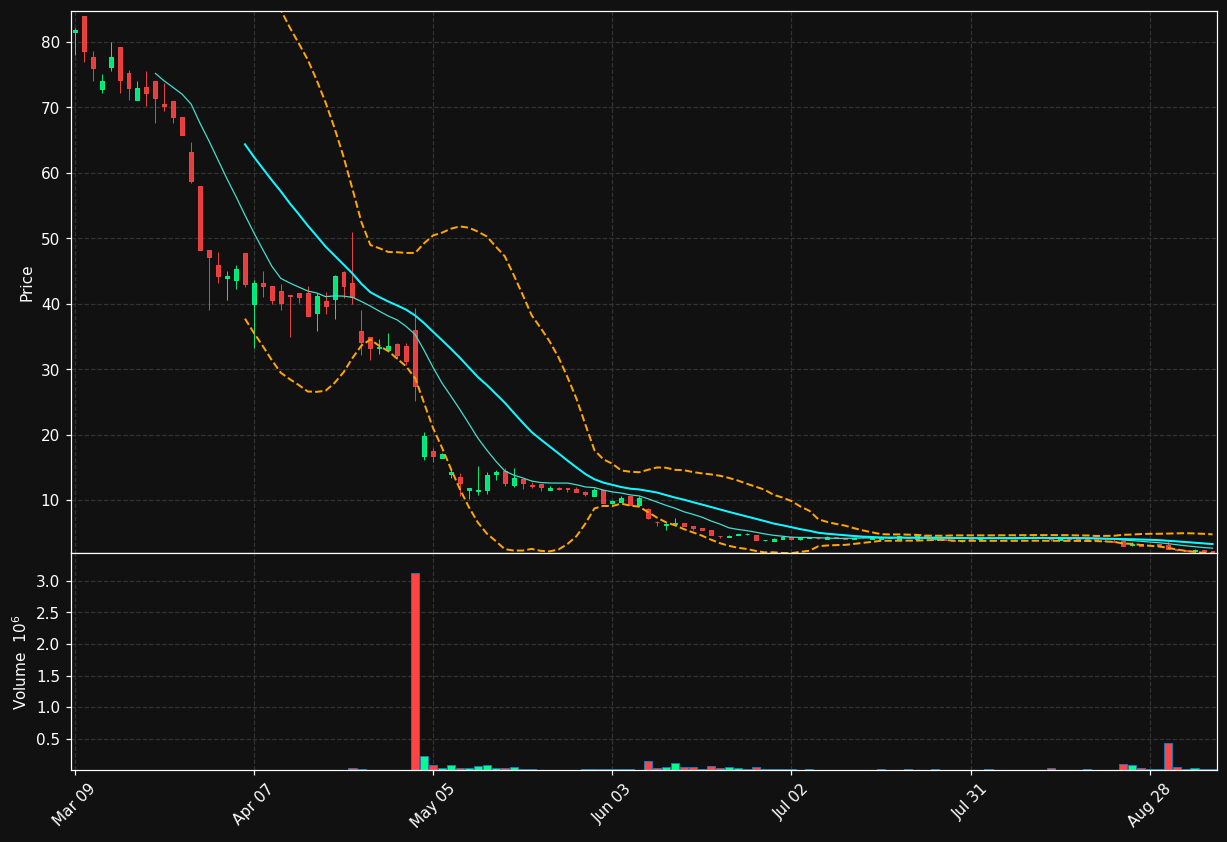
Task: Click the 70 price axis label
Action: click(52, 108)
